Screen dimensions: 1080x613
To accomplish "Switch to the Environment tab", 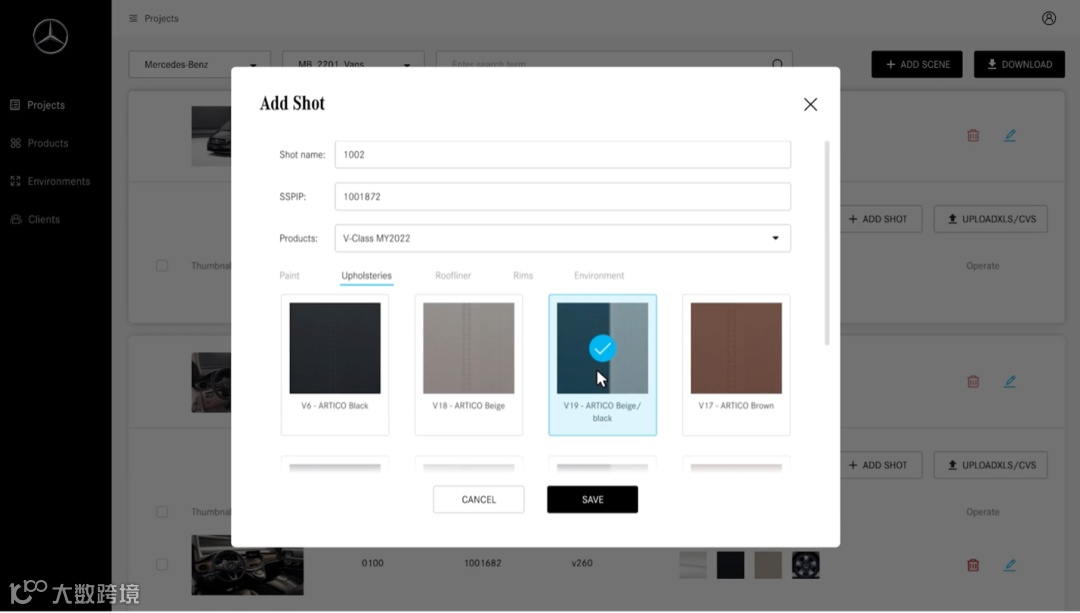I will (599, 276).
